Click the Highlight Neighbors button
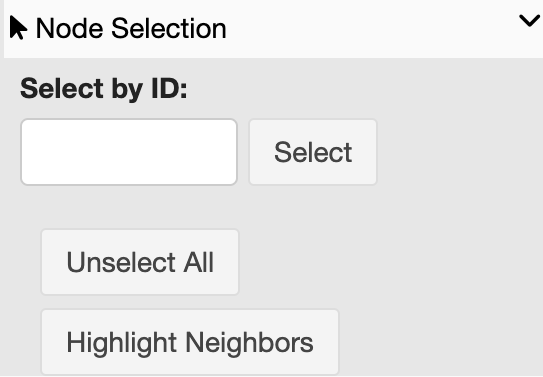The image size is (543, 377). point(190,342)
